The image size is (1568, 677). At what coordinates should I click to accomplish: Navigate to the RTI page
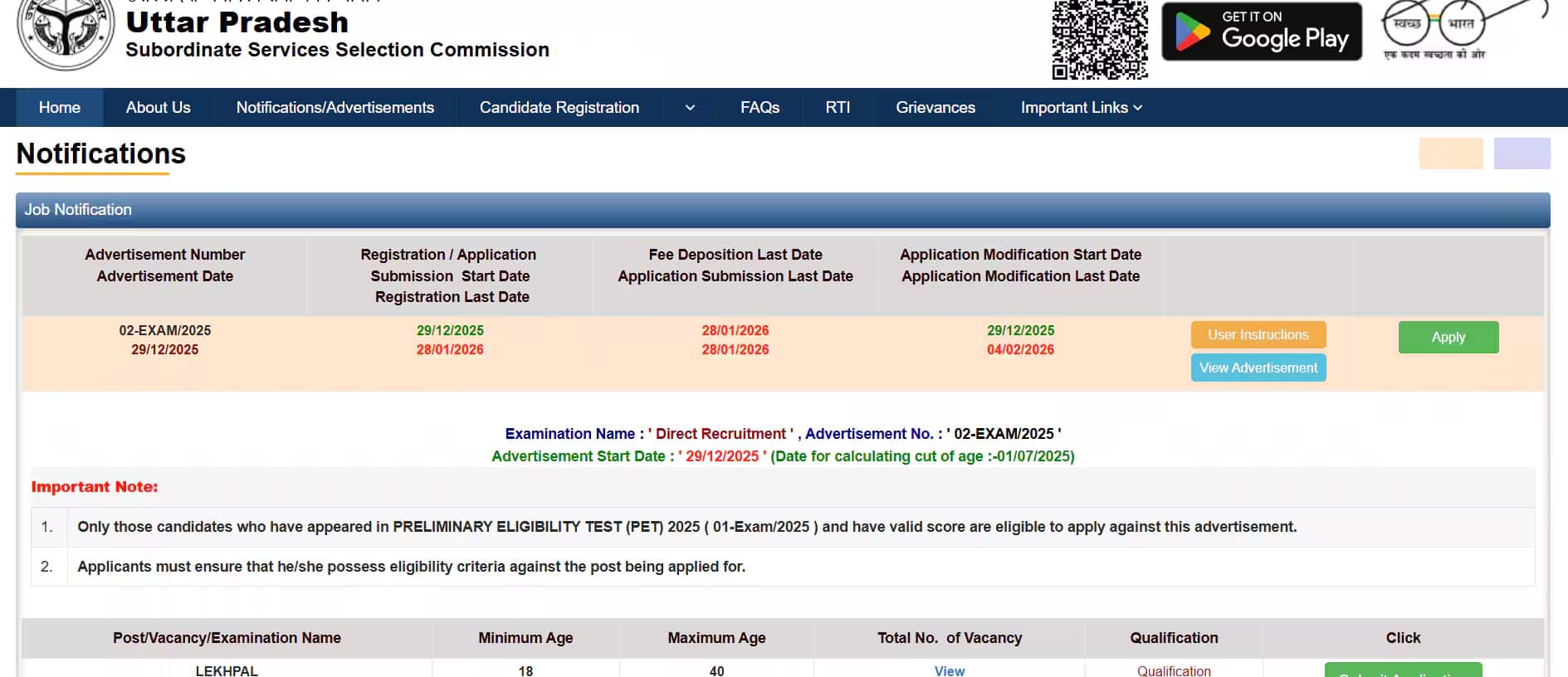[x=838, y=108]
